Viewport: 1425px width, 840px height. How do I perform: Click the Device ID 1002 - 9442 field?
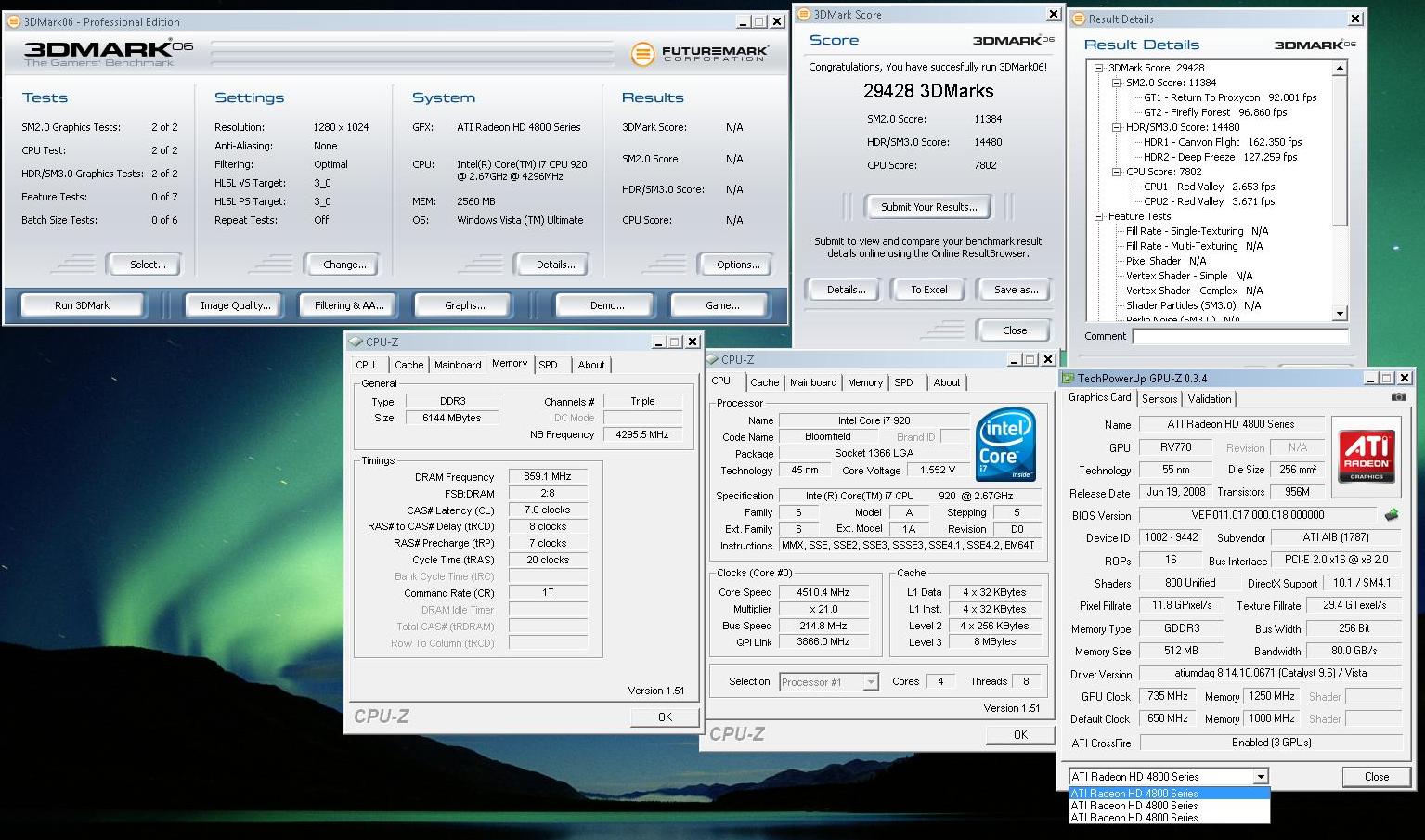1171,537
